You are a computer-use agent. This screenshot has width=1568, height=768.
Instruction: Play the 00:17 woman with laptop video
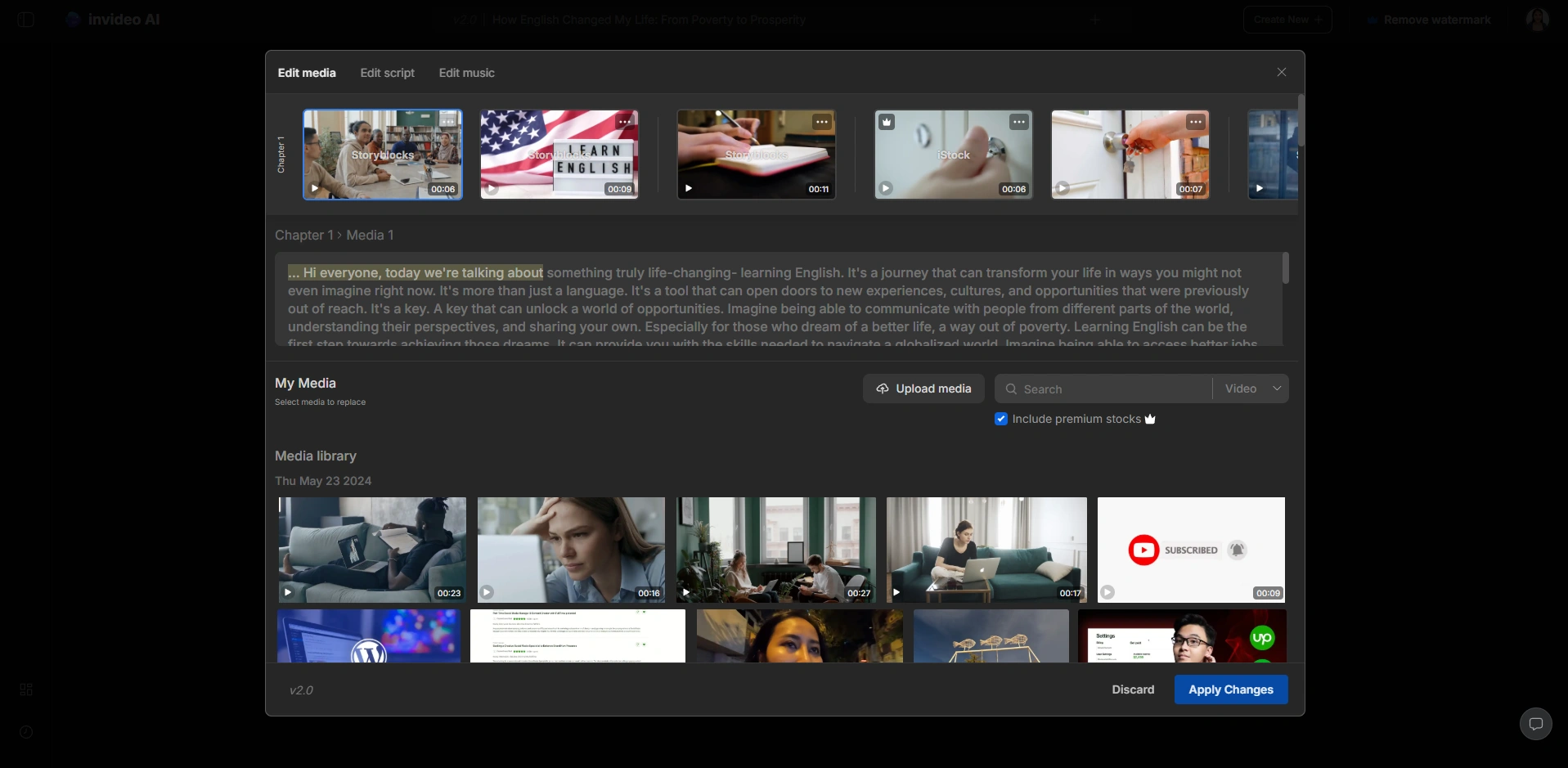(896, 592)
